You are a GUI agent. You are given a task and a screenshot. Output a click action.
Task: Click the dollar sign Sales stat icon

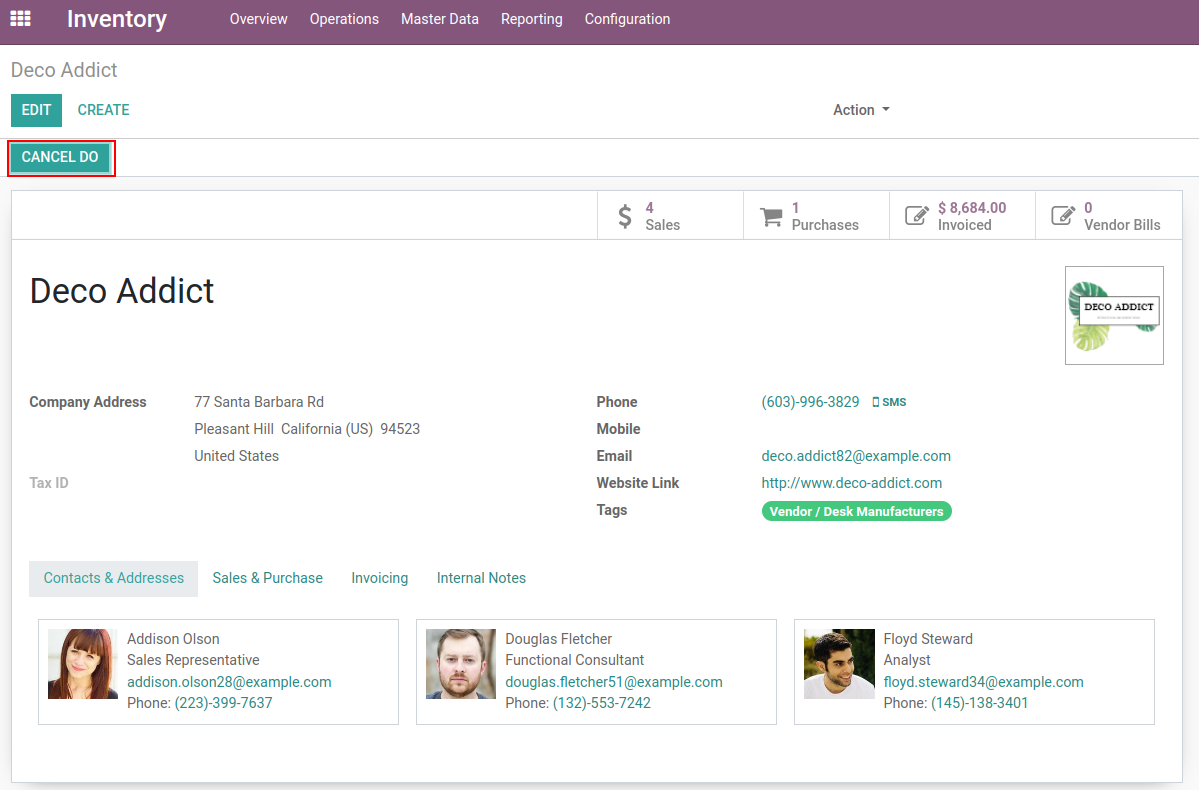(x=625, y=216)
